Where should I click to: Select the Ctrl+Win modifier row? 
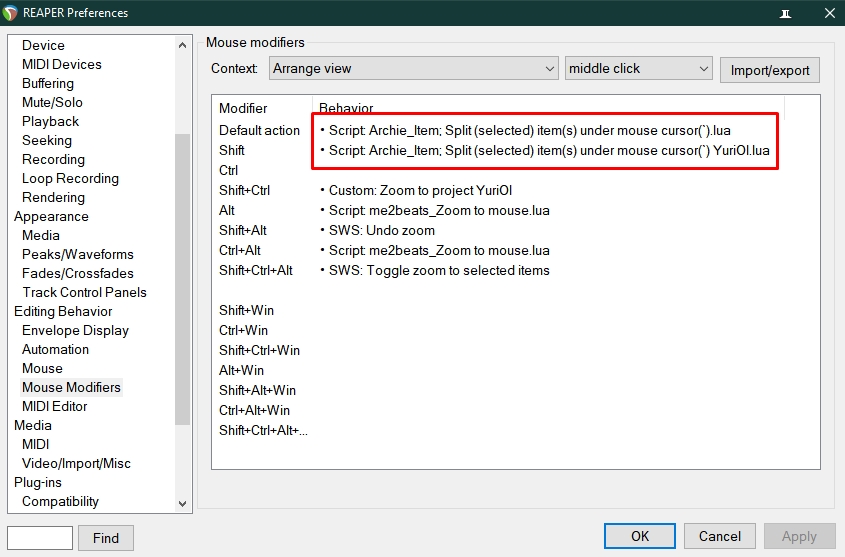coord(516,330)
